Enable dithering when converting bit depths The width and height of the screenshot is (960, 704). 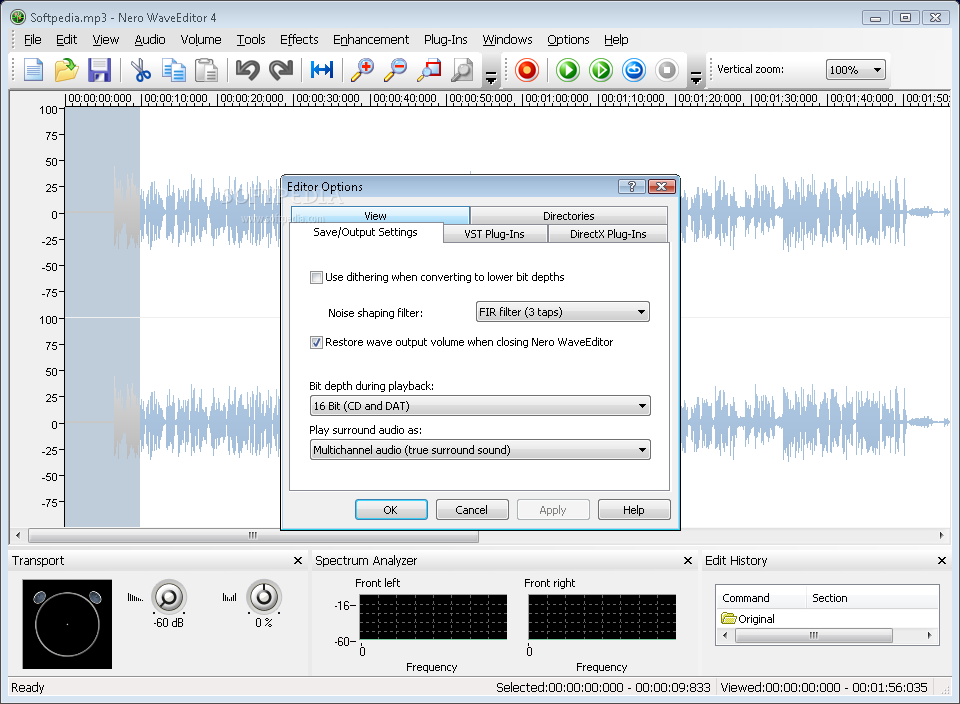317,277
